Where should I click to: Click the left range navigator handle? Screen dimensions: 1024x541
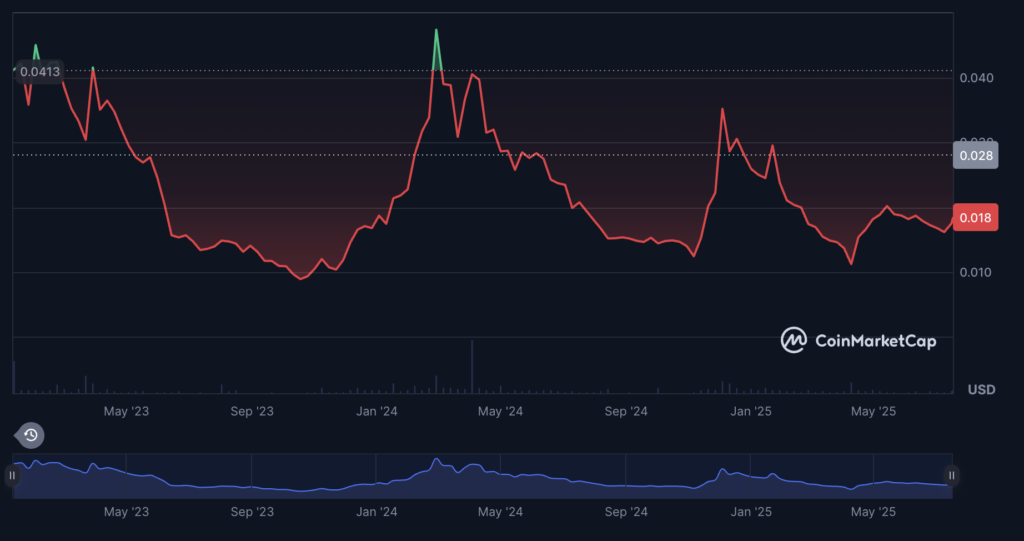12,476
